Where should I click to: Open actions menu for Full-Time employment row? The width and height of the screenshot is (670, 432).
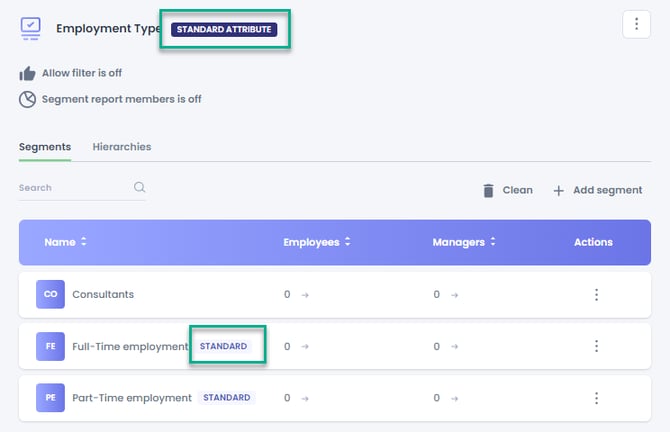pos(596,346)
